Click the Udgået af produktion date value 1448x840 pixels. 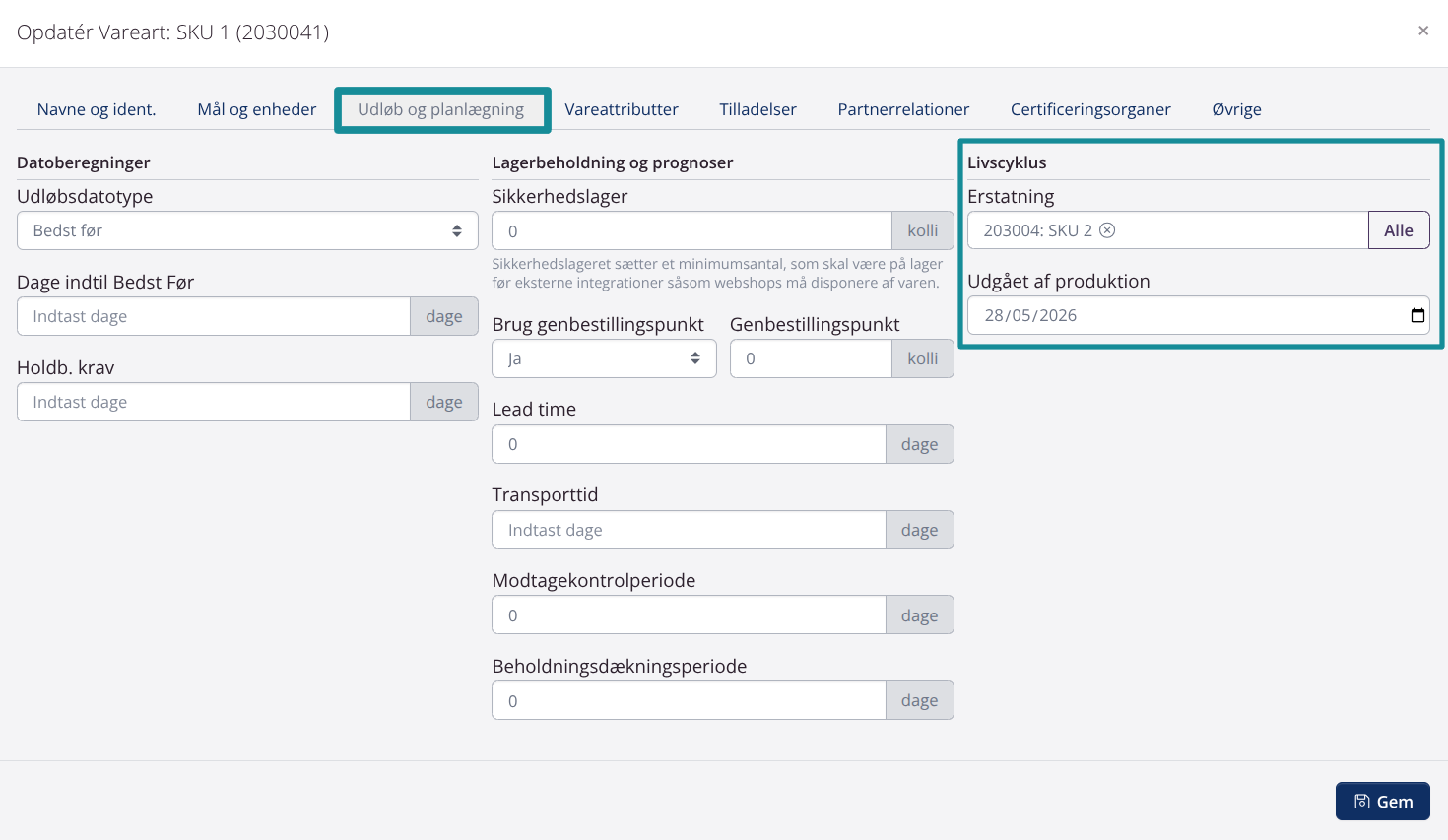coord(1030,315)
